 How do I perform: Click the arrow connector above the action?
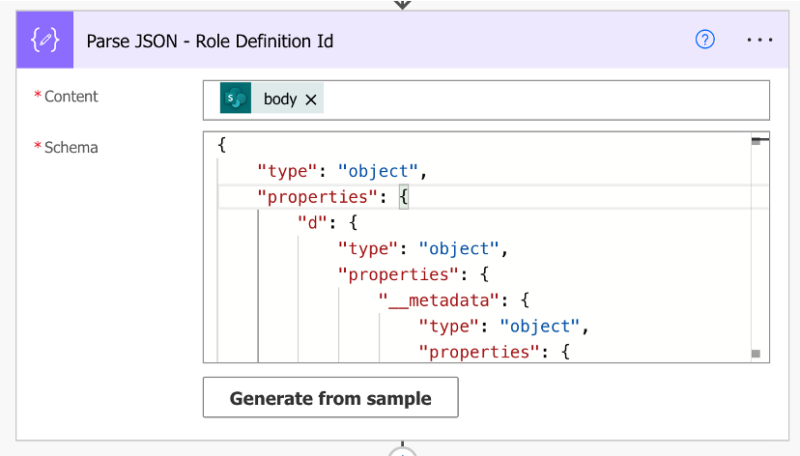click(x=402, y=4)
